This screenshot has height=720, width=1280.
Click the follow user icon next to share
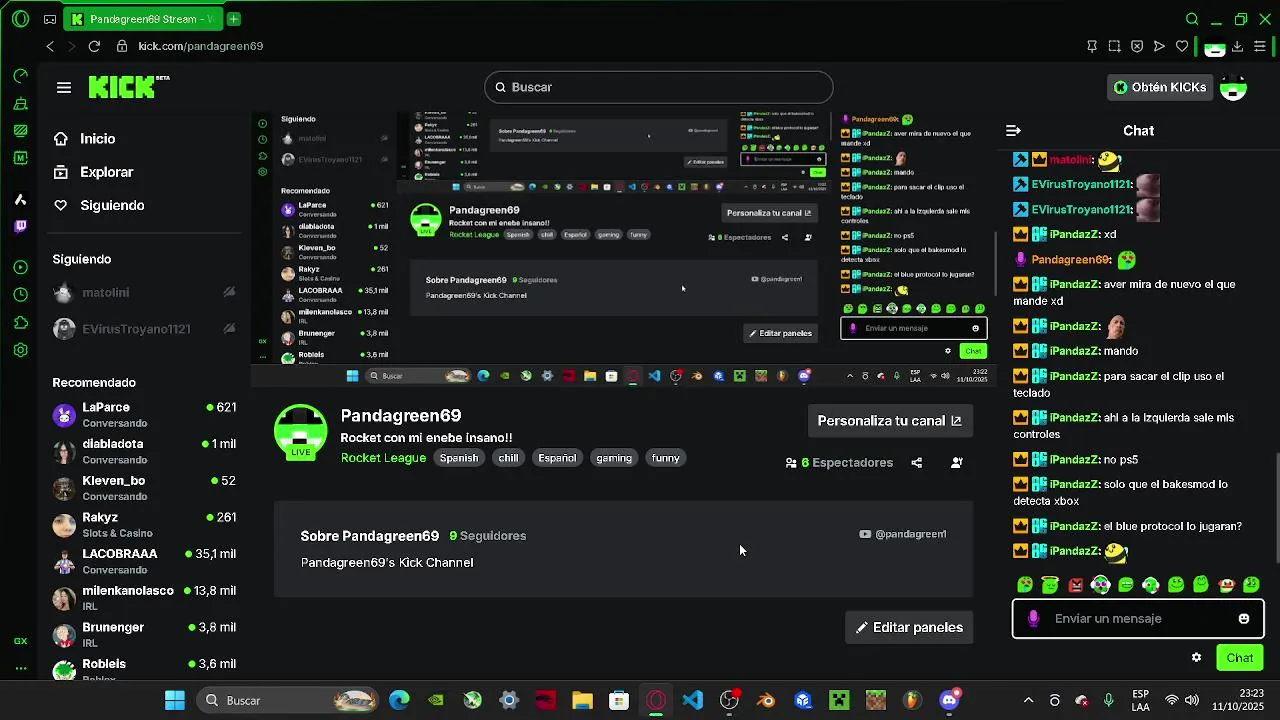tap(957, 463)
